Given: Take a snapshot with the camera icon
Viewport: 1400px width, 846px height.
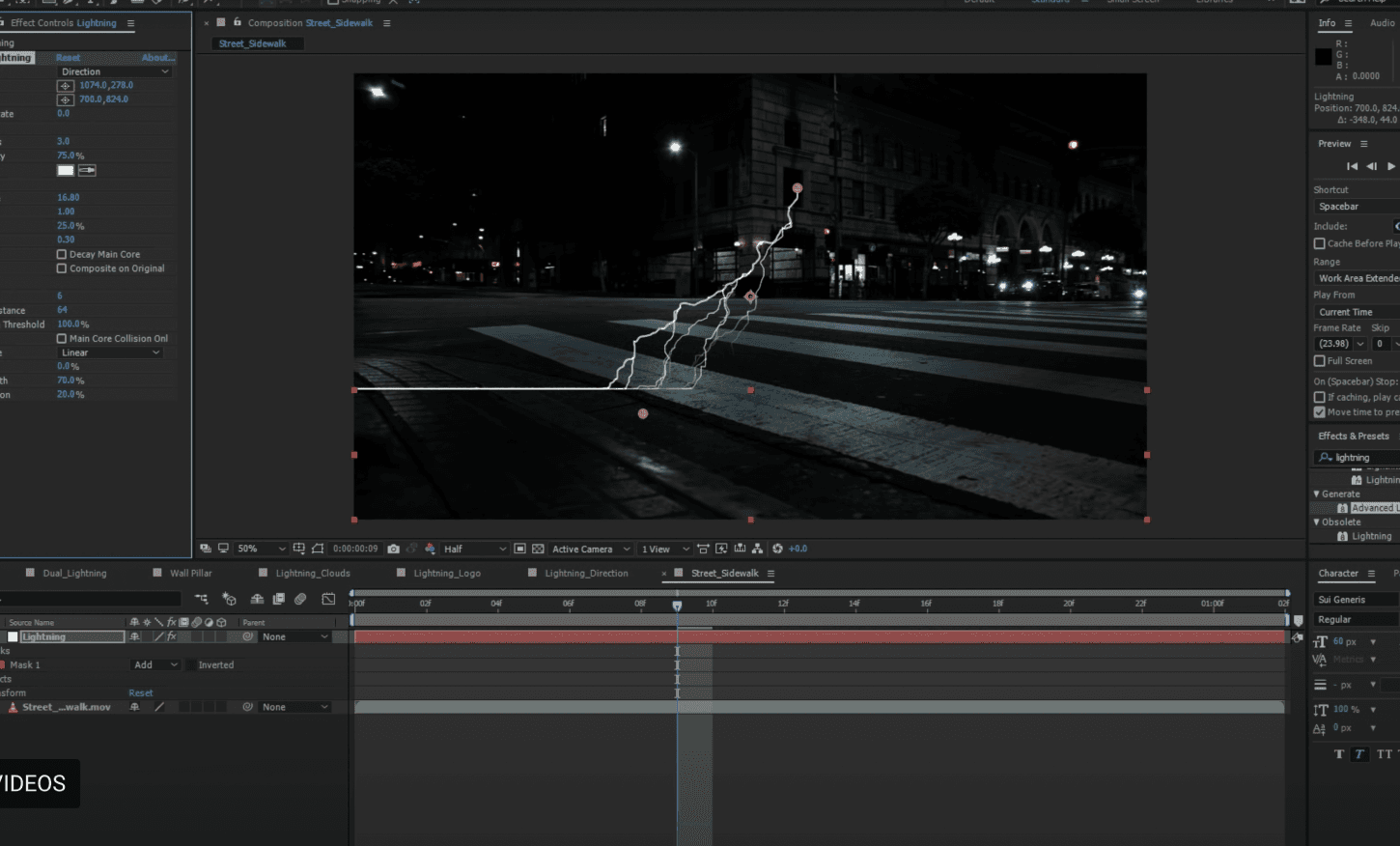Looking at the screenshot, I should click(393, 548).
